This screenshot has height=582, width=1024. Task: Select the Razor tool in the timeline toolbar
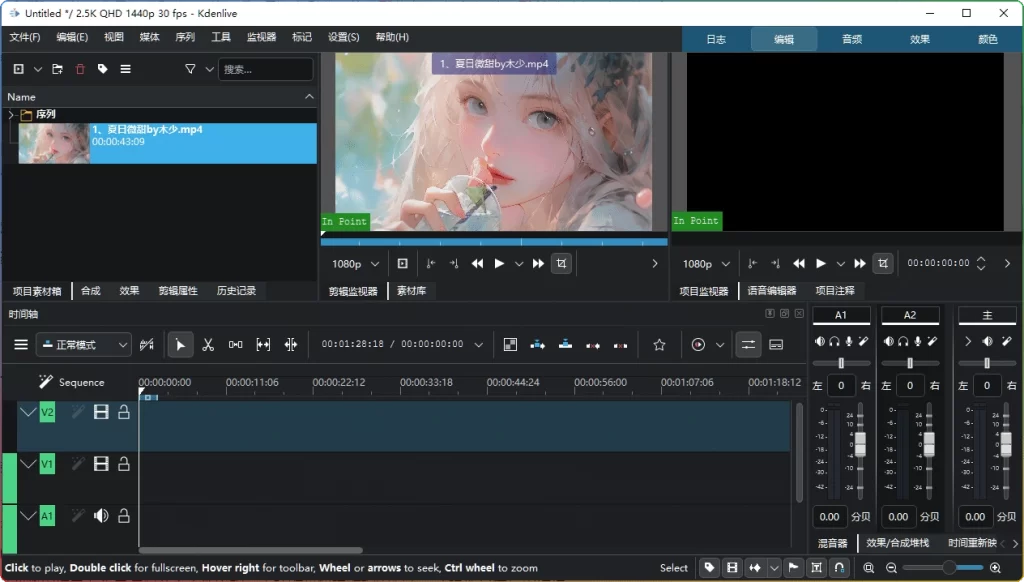(208, 345)
